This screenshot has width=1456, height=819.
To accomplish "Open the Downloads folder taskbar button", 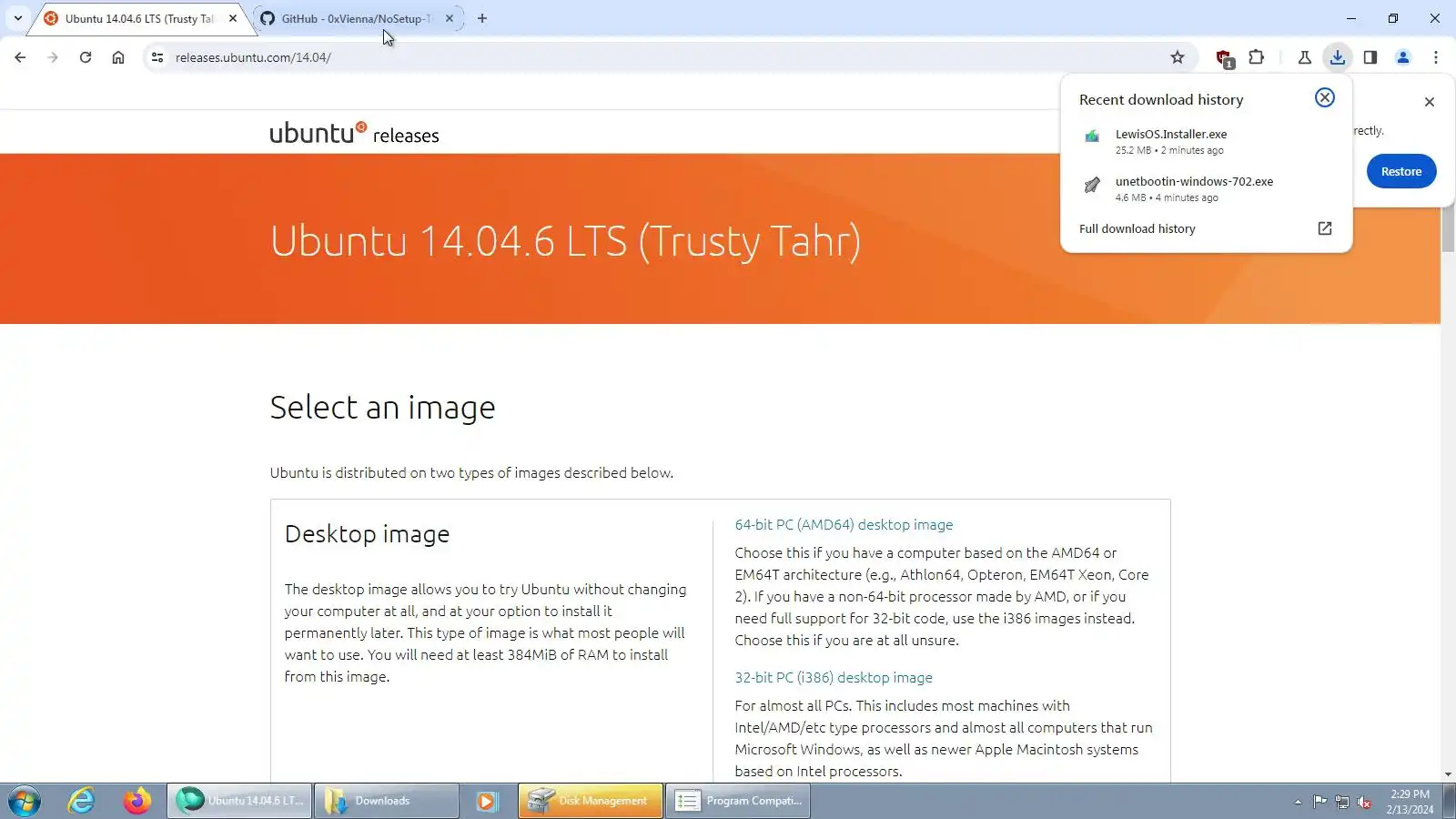I will click(x=387, y=801).
